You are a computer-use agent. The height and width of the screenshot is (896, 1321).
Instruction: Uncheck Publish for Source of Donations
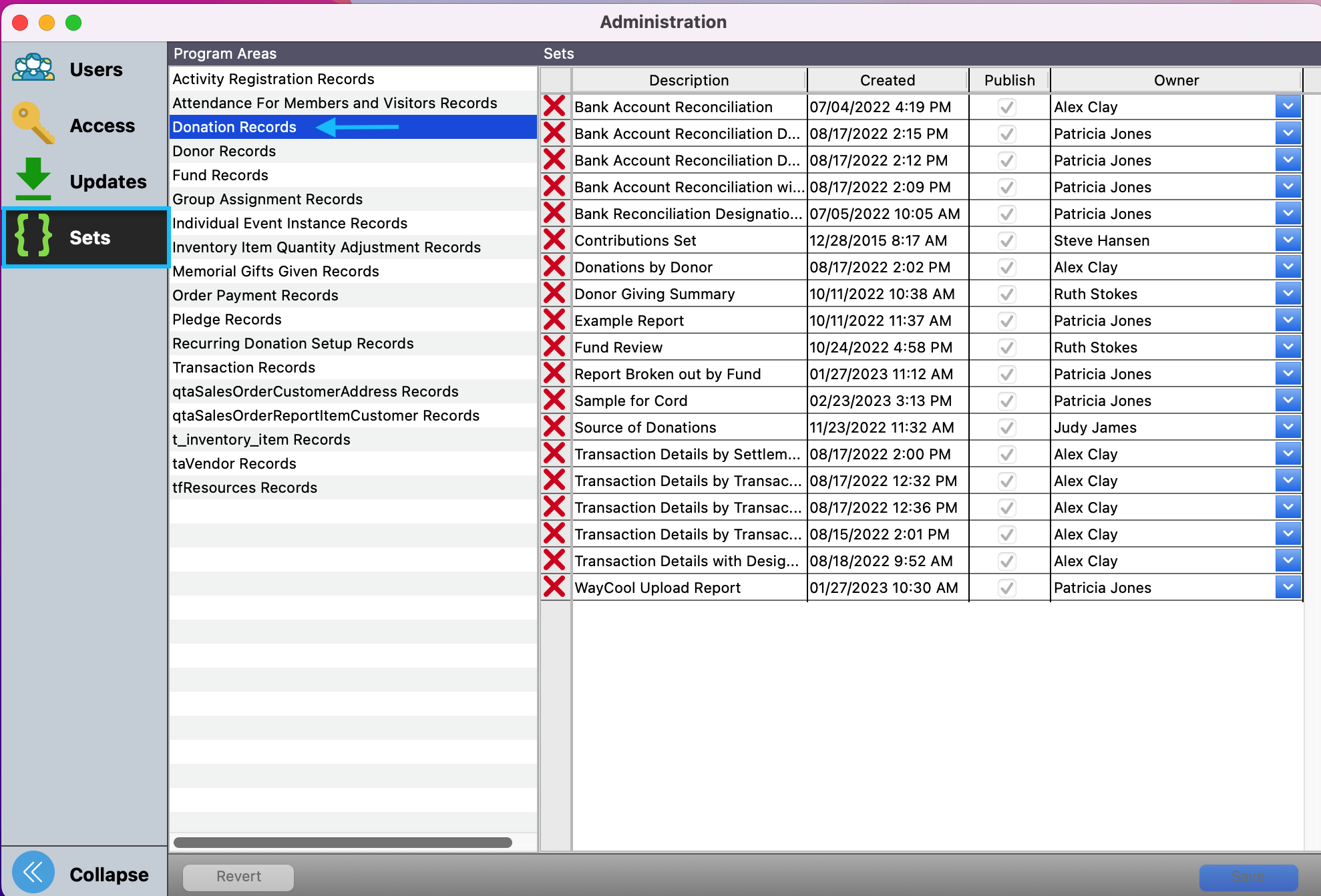1007,427
